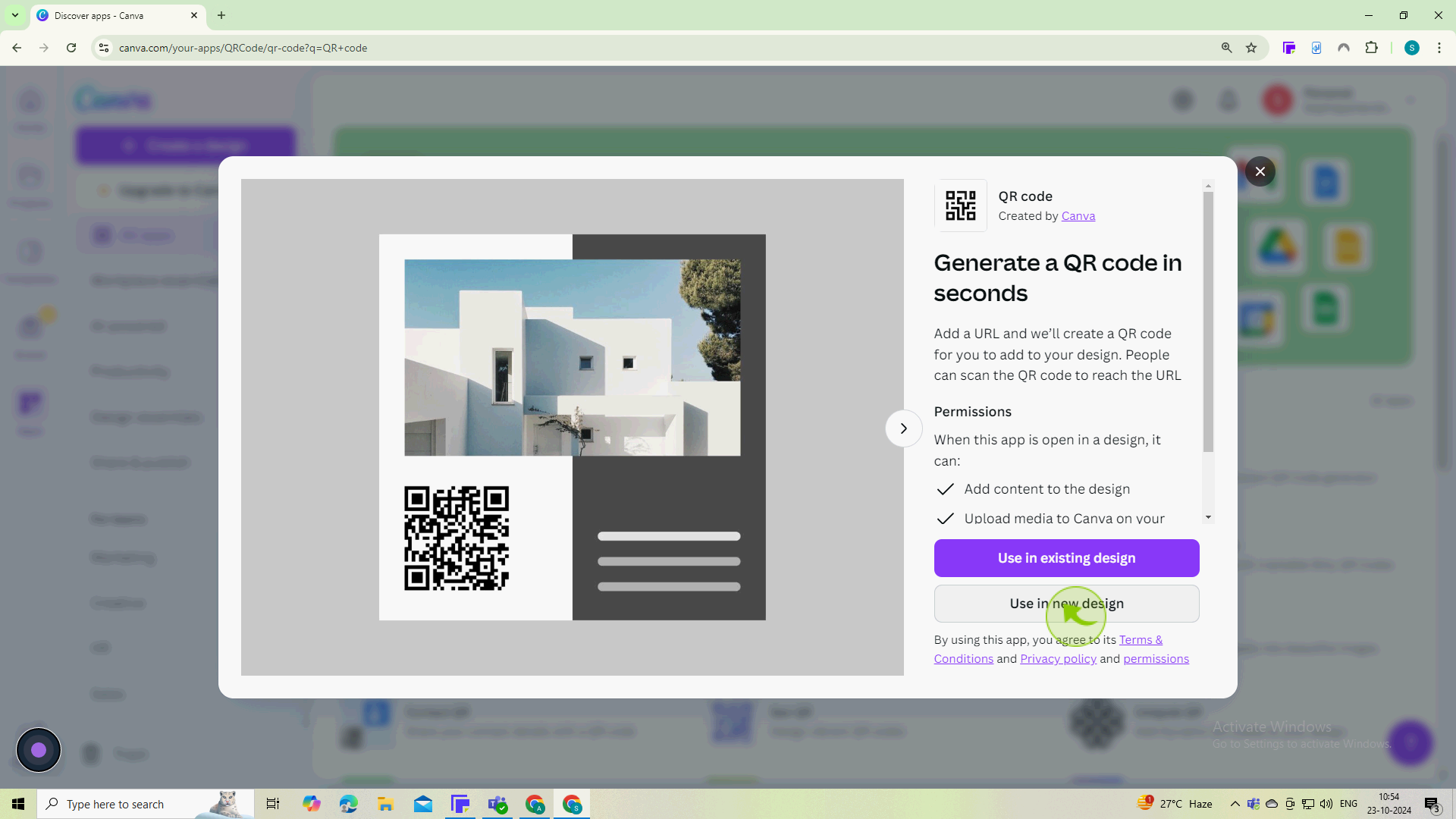Click the purple recorder button at bottom-left

(39, 750)
